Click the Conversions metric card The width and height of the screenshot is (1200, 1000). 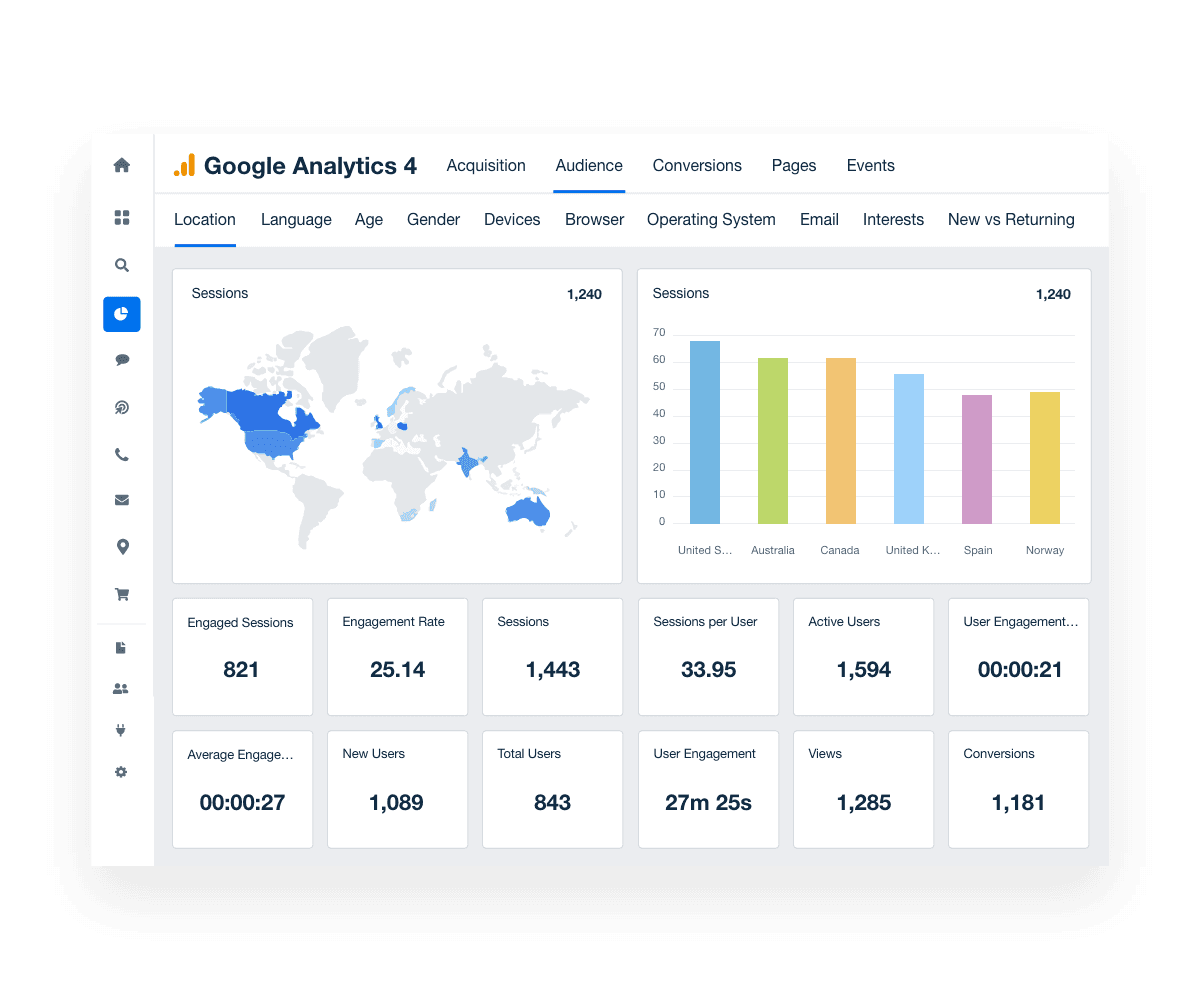[1018, 789]
